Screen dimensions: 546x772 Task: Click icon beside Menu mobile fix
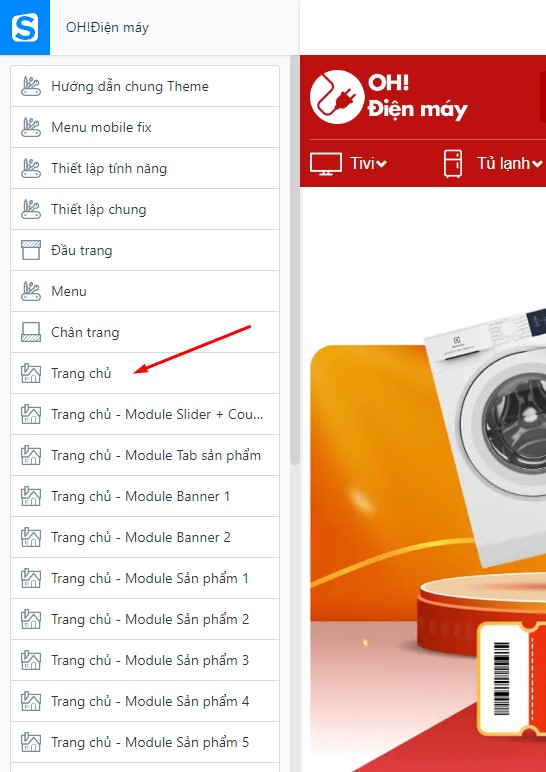tap(31, 127)
